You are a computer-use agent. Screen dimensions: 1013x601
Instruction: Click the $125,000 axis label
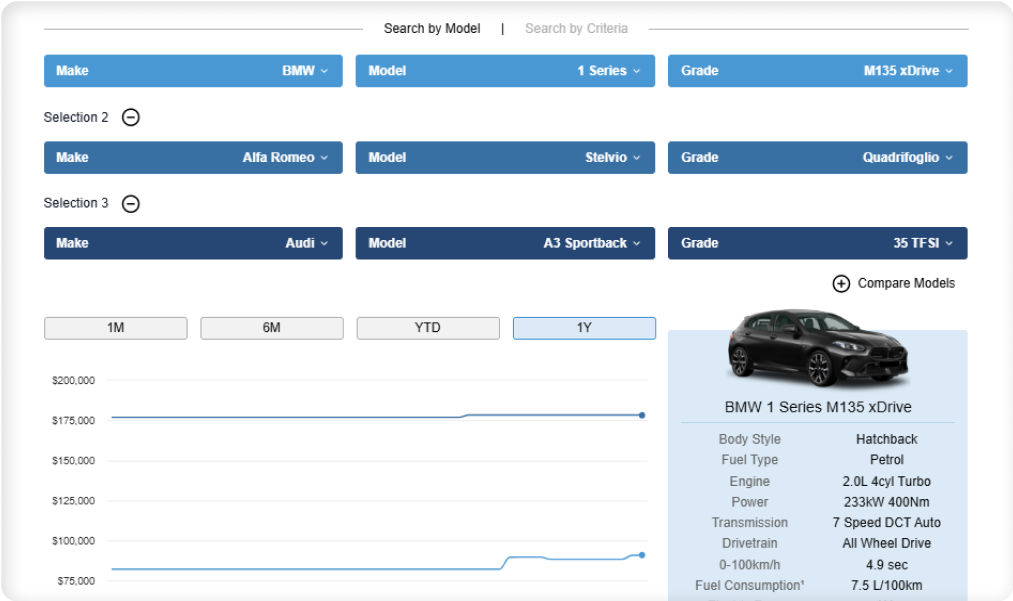(73, 501)
